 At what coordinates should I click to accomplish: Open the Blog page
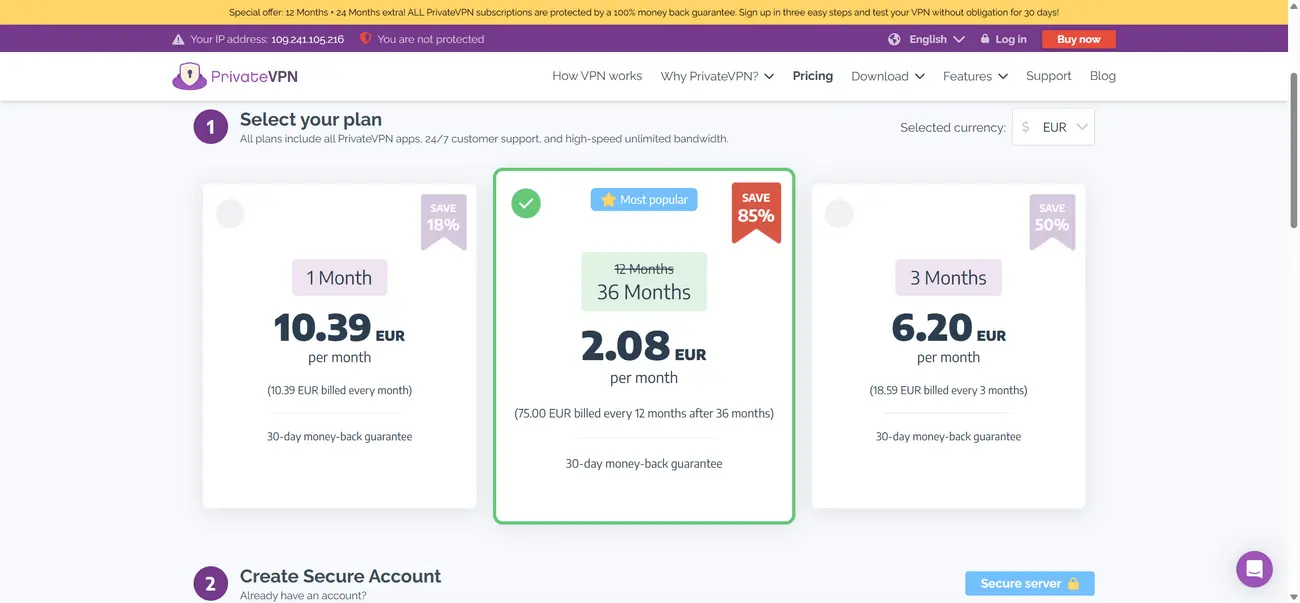[1103, 76]
